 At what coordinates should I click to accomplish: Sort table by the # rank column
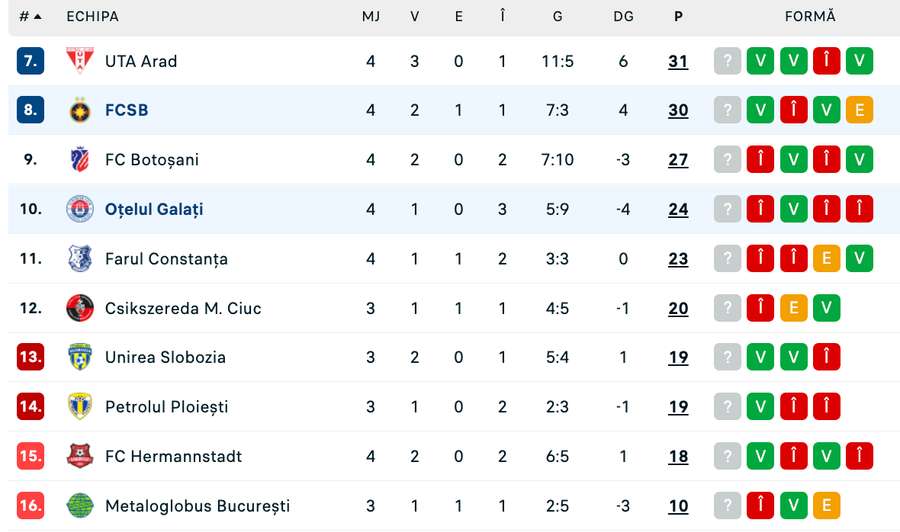[x=30, y=17]
